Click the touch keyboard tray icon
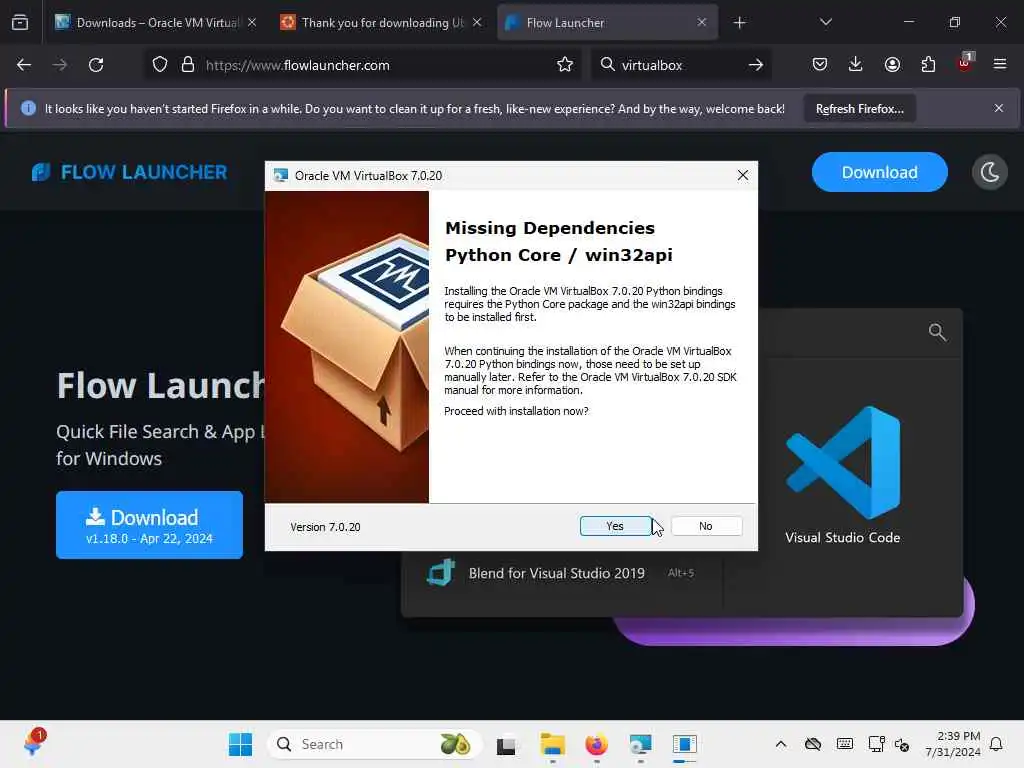 (x=844, y=744)
